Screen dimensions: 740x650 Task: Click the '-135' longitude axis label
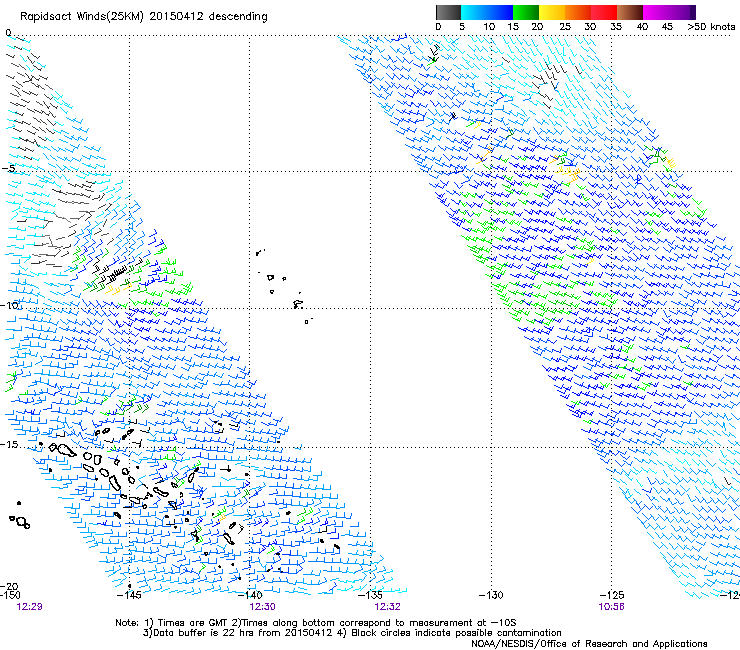pos(370,595)
